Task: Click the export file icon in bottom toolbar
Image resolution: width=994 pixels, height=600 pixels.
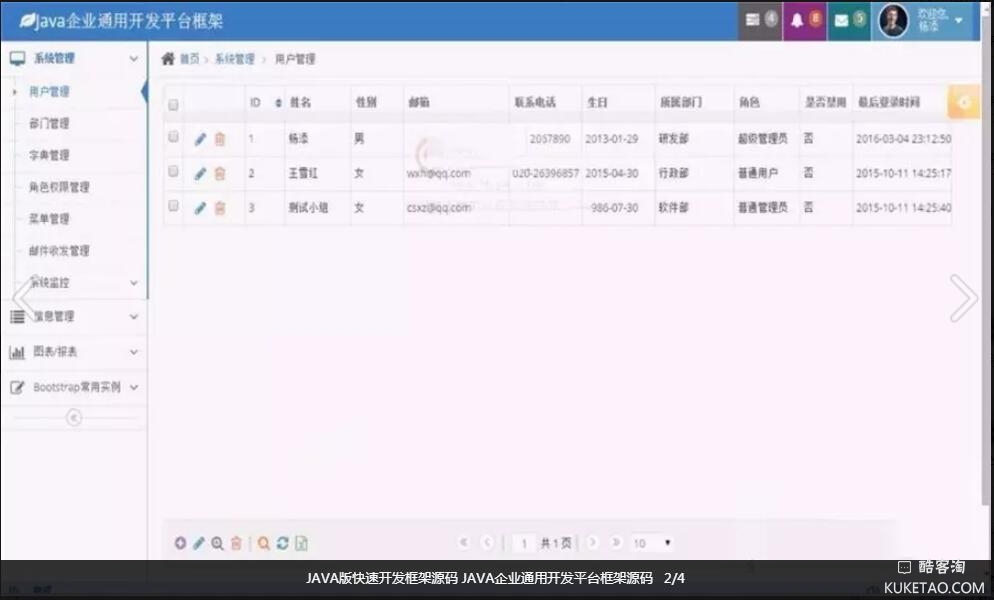Action: click(x=301, y=543)
